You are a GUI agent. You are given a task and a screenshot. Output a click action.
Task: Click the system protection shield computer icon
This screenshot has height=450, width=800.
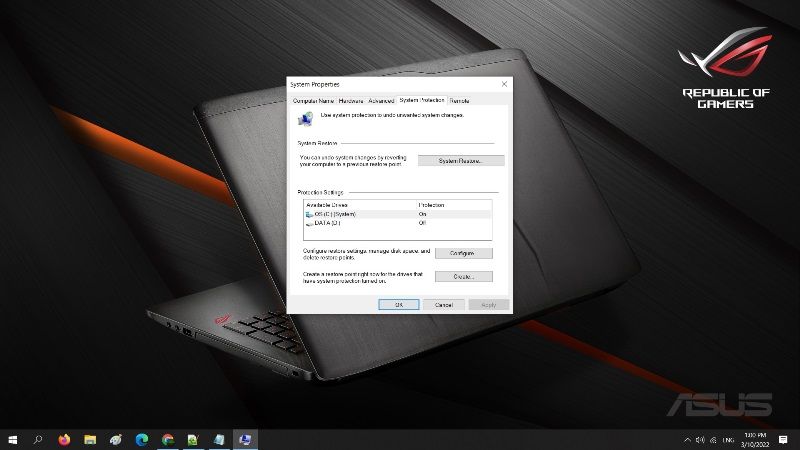pyautogui.click(x=305, y=119)
